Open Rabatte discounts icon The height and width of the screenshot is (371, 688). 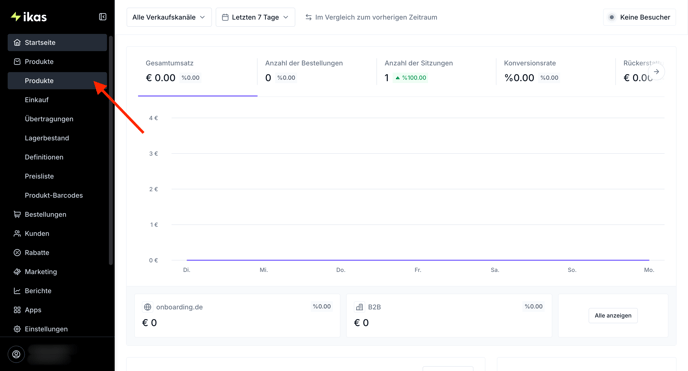tap(17, 253)
